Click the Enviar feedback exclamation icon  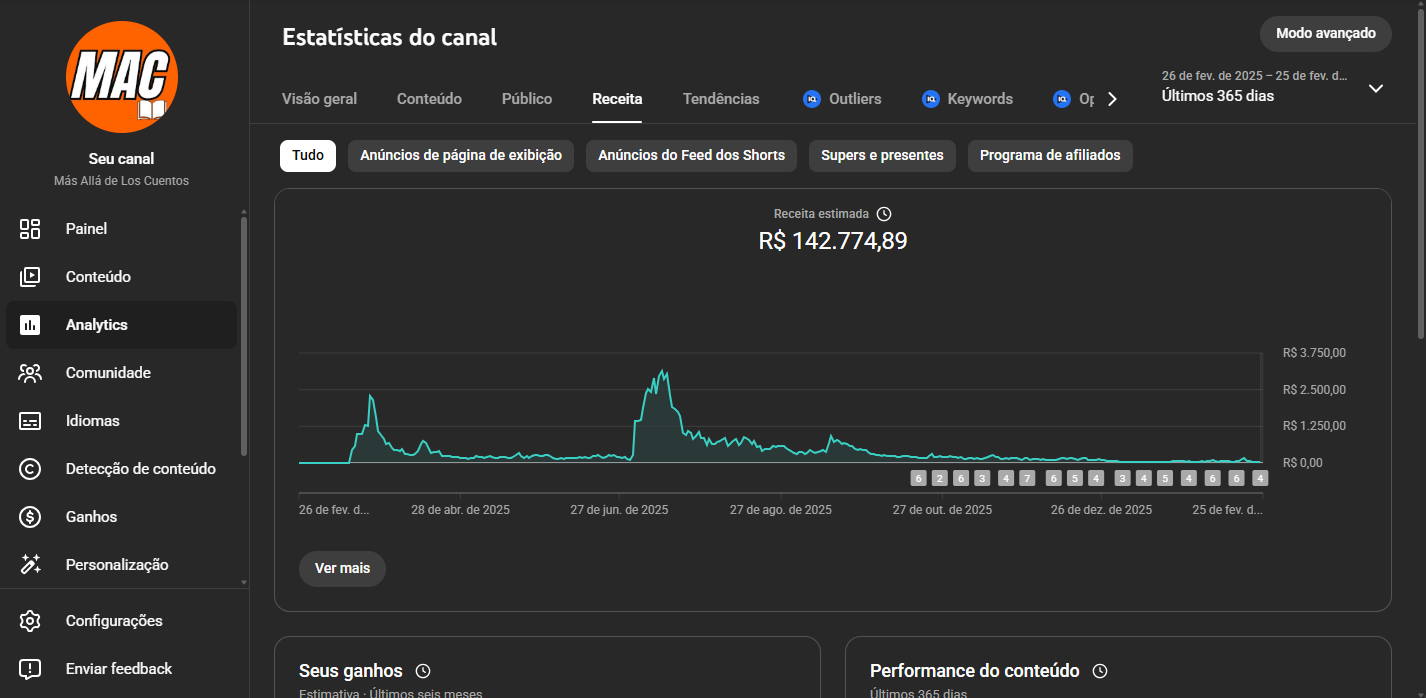click(30, 669)
